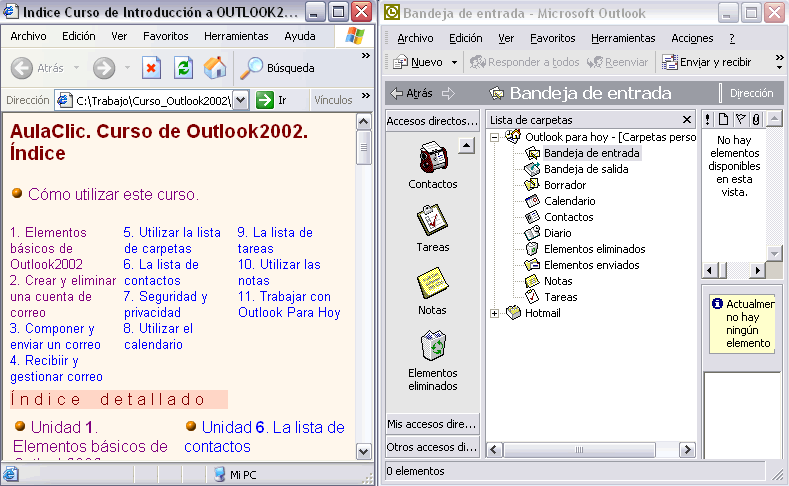
Task: Close the Lista de carpetas pane
Action: (x=686, y=120)
